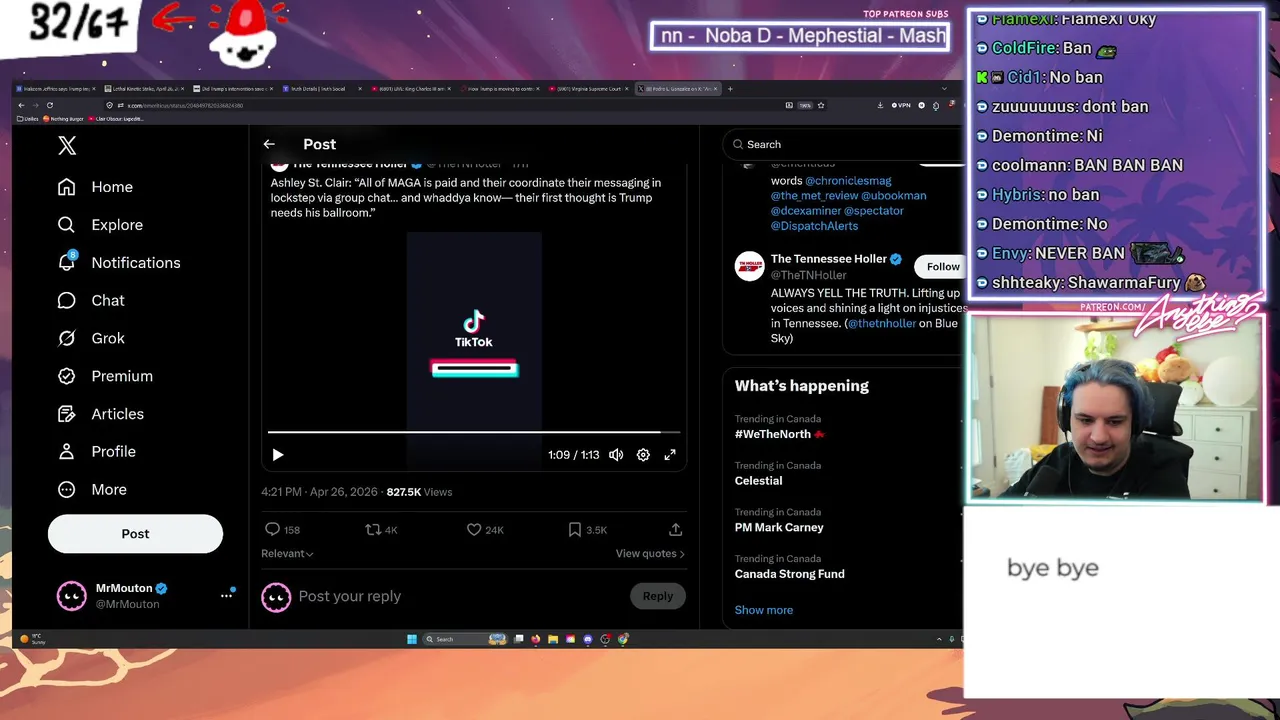Open Home in the left sidebar
The height and width of the screenshot is (720, 1280).
pos(95,187)
